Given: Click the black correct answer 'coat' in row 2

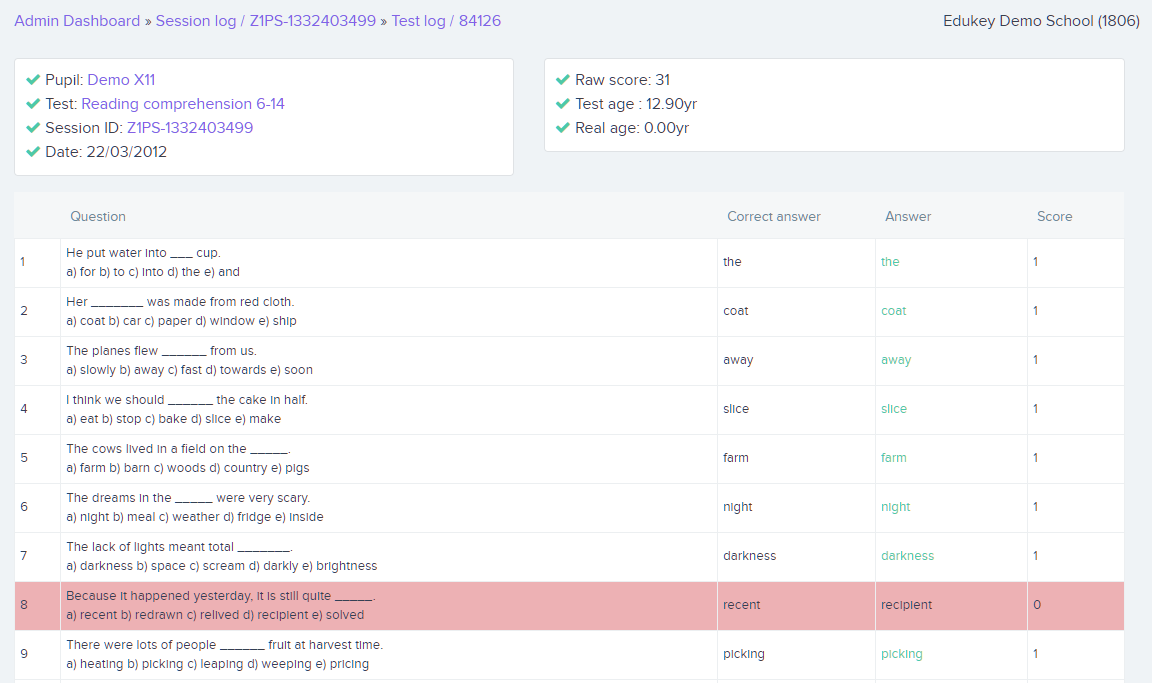Looking at the screenshot, I should point(735,311).
